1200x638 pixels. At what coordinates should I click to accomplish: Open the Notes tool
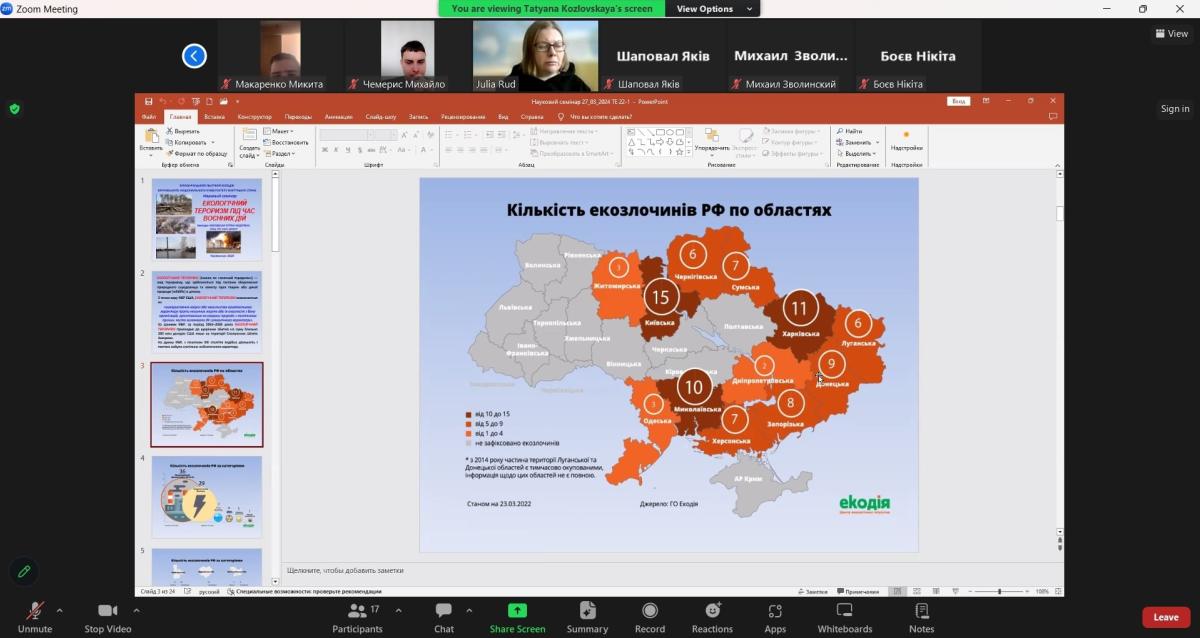pyautogui.click(x=921, y=611)
